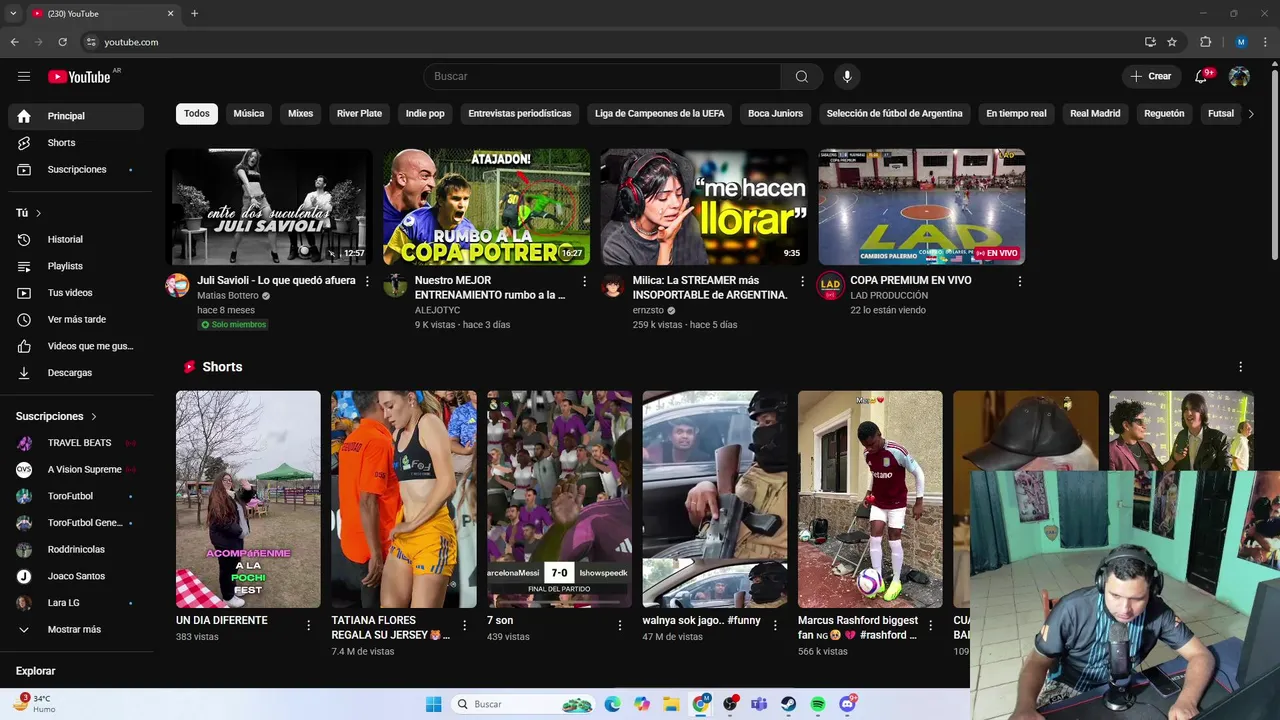The width and height of the screenshot is (1280, 720).
Task: Open Spotify from the taskbar
Action: 818,704
